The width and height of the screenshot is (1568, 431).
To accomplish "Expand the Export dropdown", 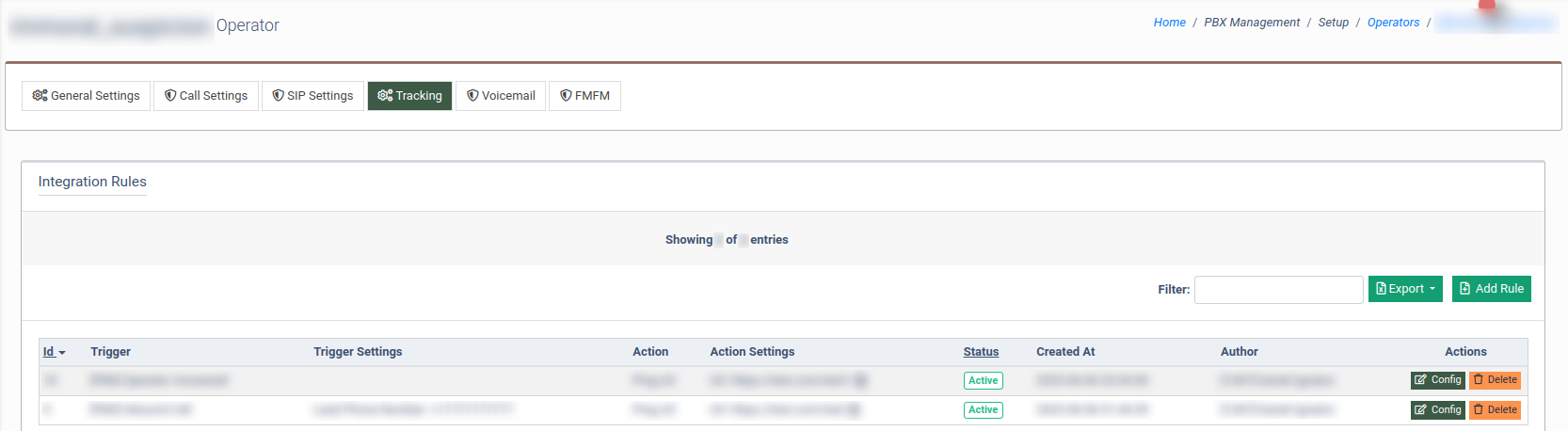I will click(1405, 289).
